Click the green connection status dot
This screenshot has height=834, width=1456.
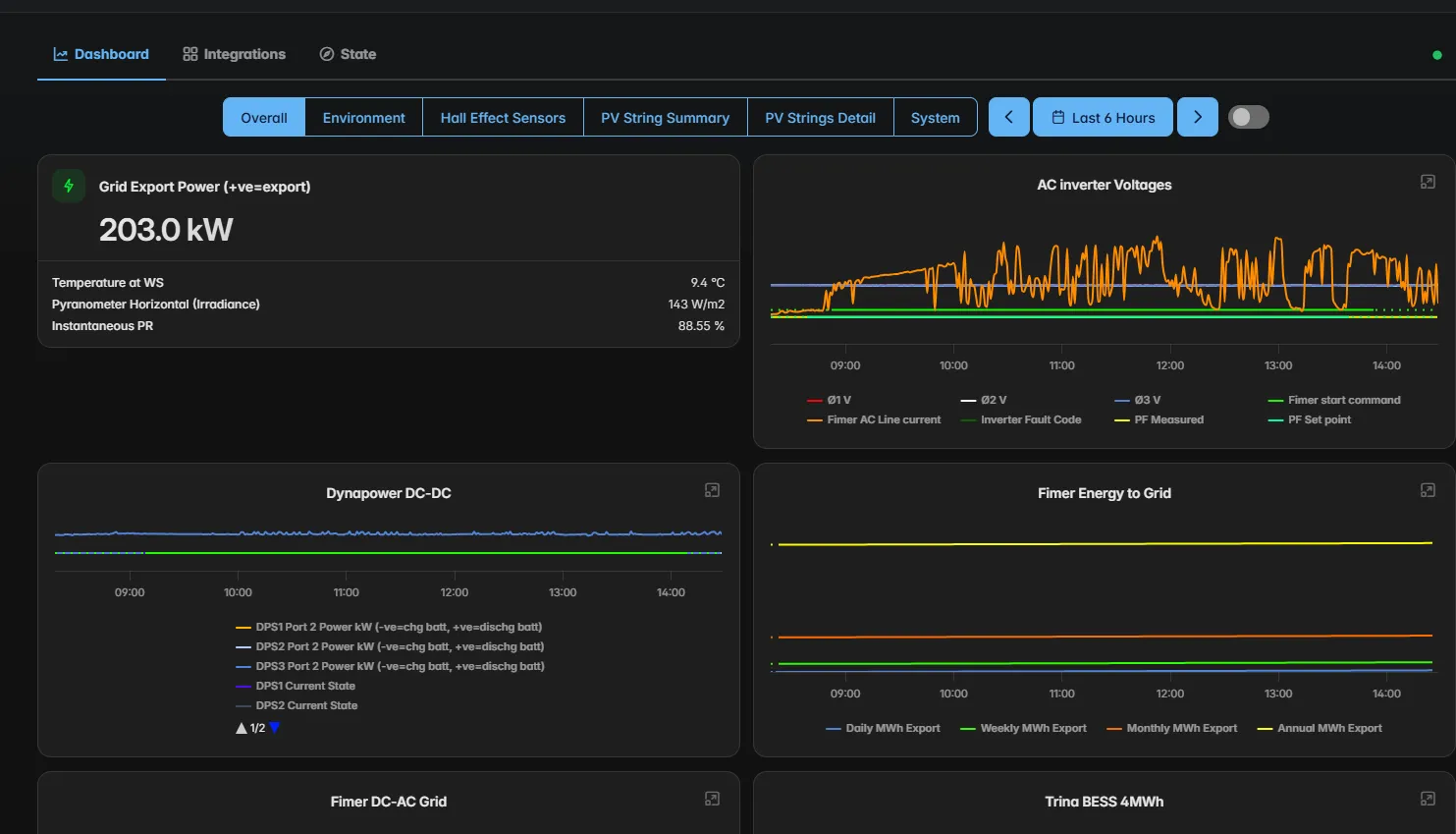pyautogui.click(x=1437, y=55)
